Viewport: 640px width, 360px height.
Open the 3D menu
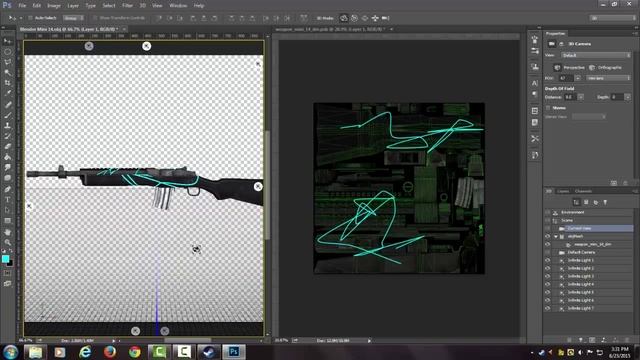[x=142, y=6]
